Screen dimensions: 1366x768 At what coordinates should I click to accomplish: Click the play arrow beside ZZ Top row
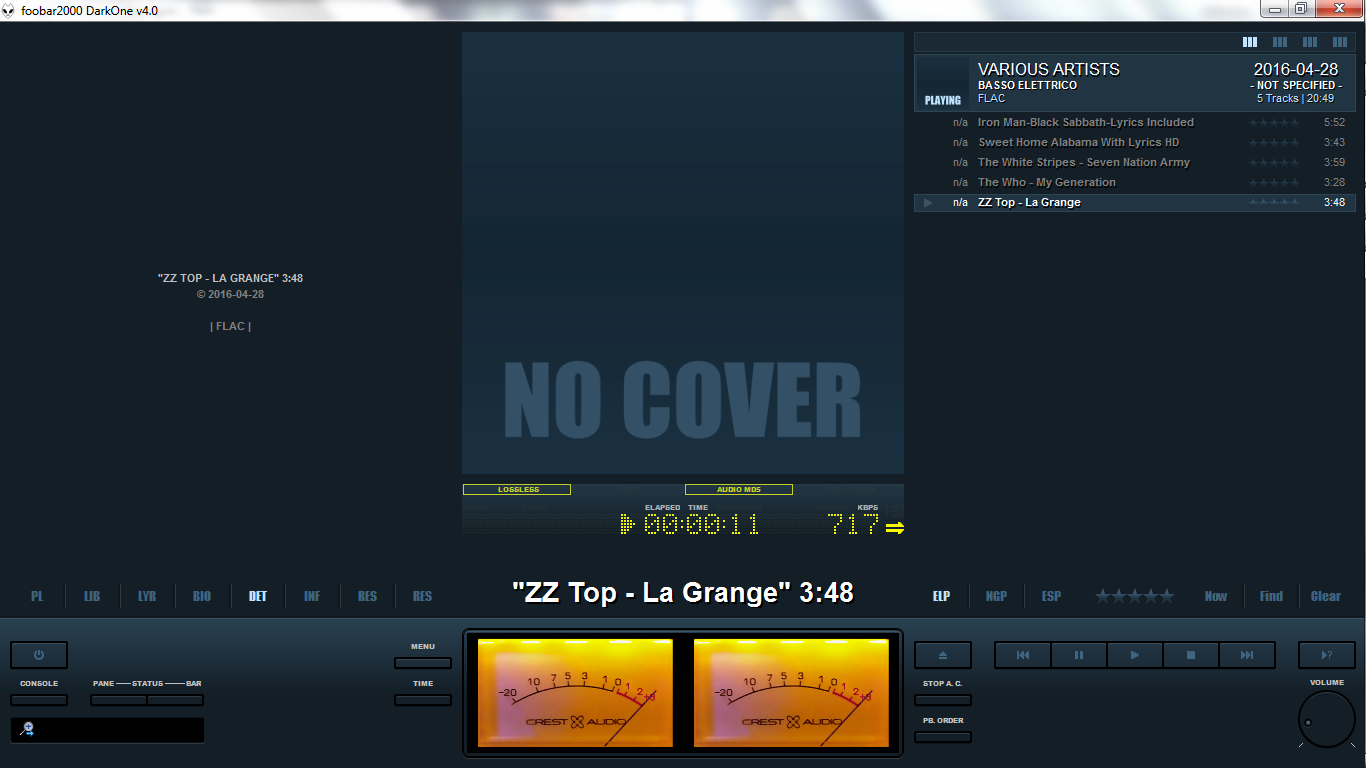pos(928,202)
